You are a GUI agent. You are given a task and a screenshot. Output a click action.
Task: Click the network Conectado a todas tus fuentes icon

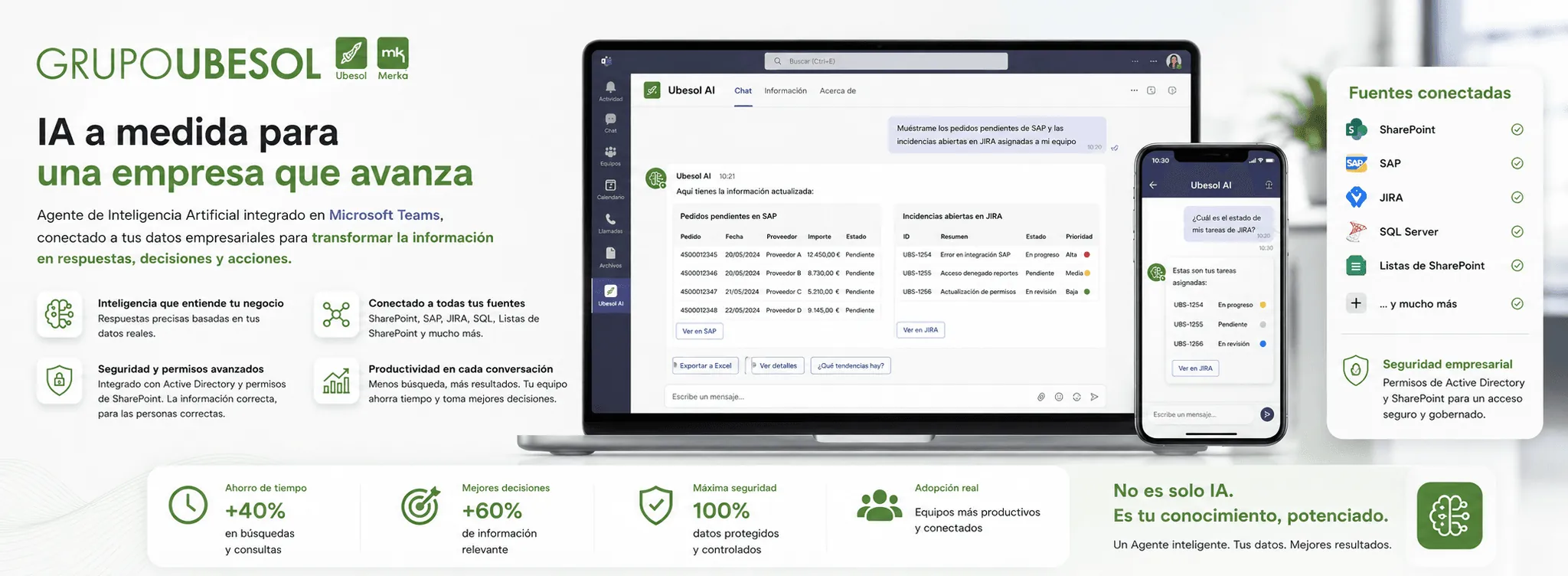[336, 314]
